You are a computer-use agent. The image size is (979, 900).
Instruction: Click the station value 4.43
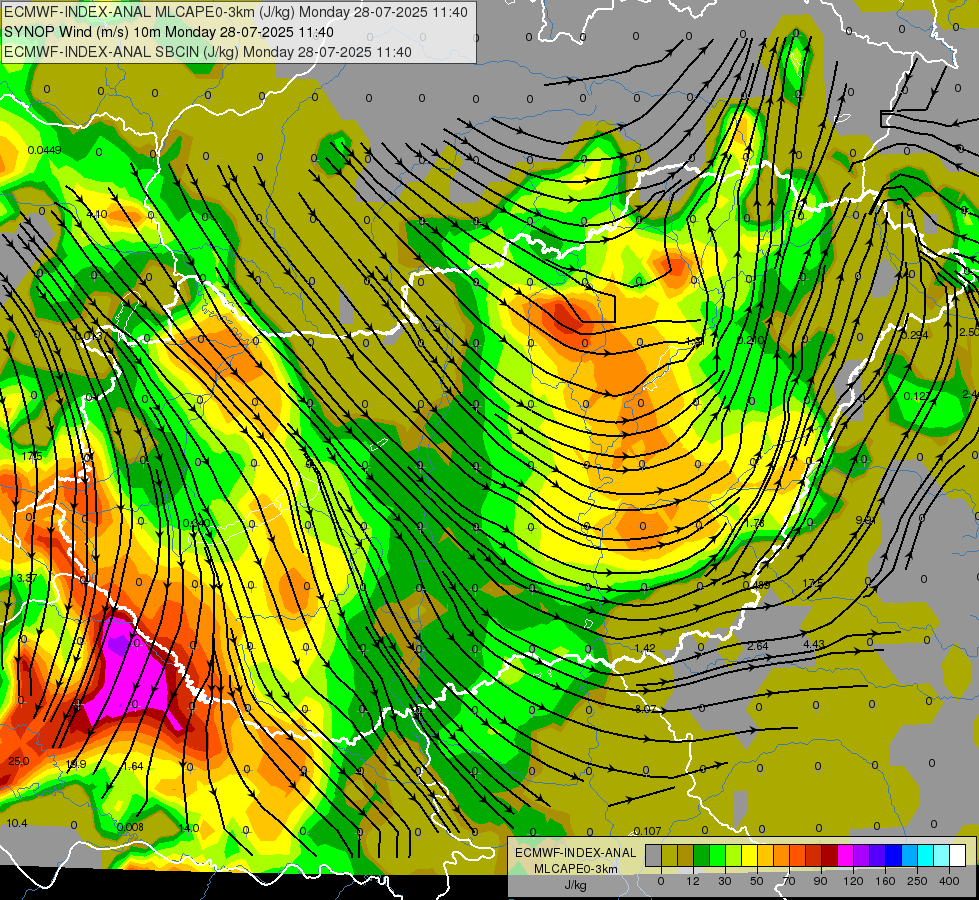point(814,644)
